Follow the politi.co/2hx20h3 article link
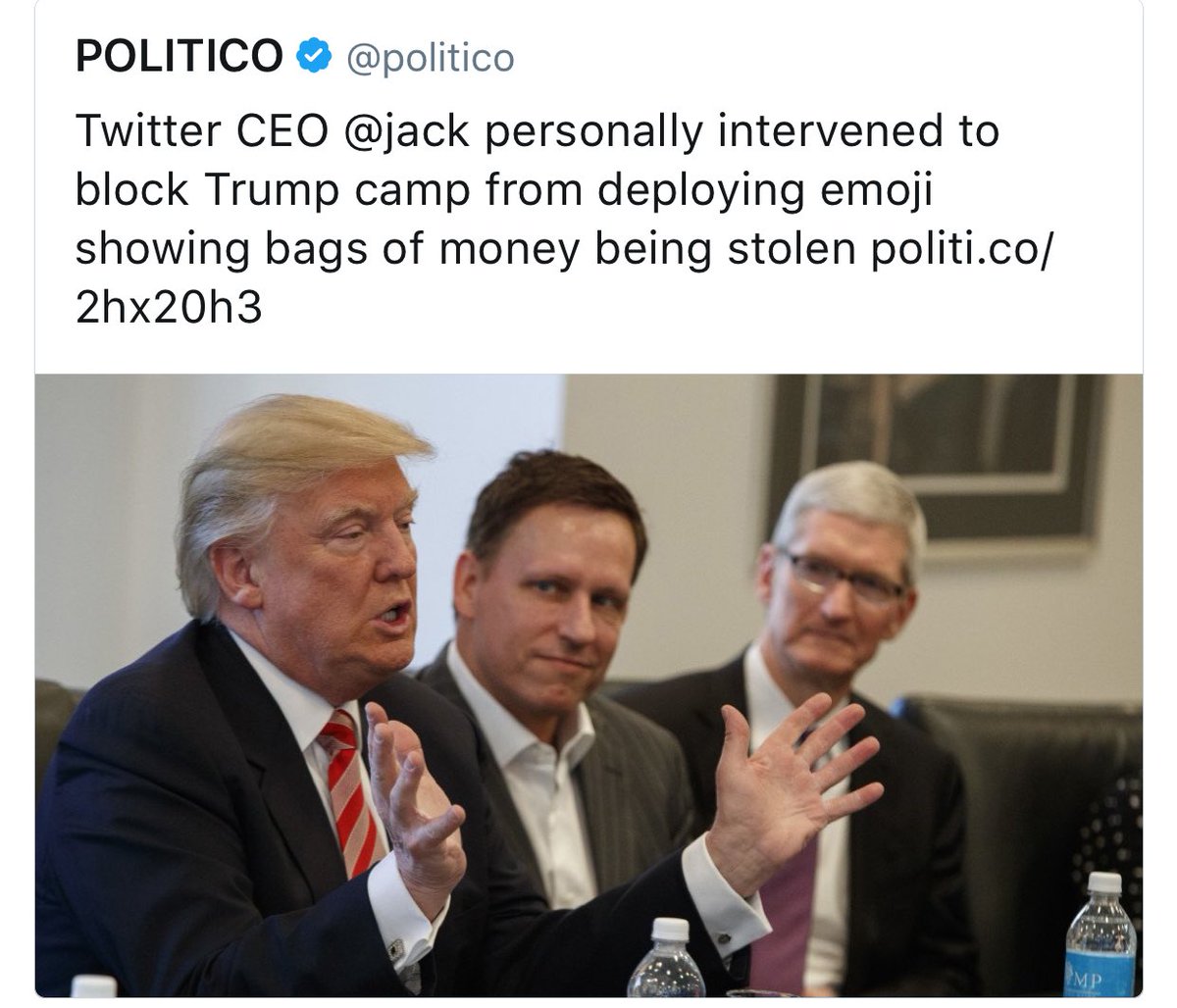This screenshot has height=1008, width=1177. [564, 279]
